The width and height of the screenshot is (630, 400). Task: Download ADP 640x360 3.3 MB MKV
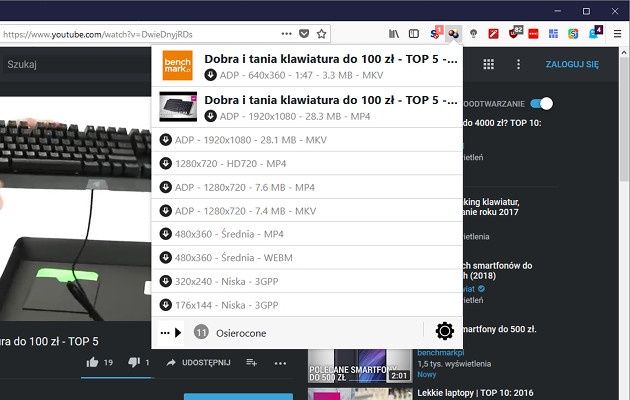pos(210,75)
